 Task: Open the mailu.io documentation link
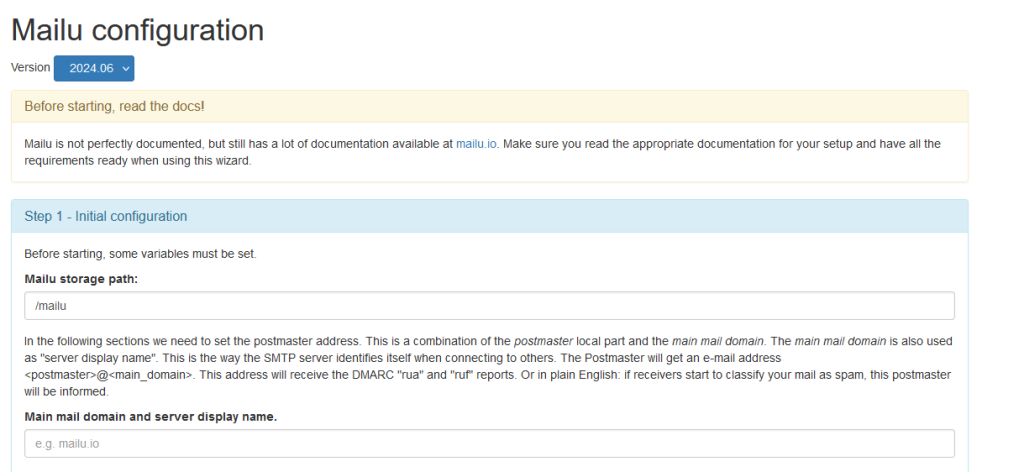click(x=476, y=144)
